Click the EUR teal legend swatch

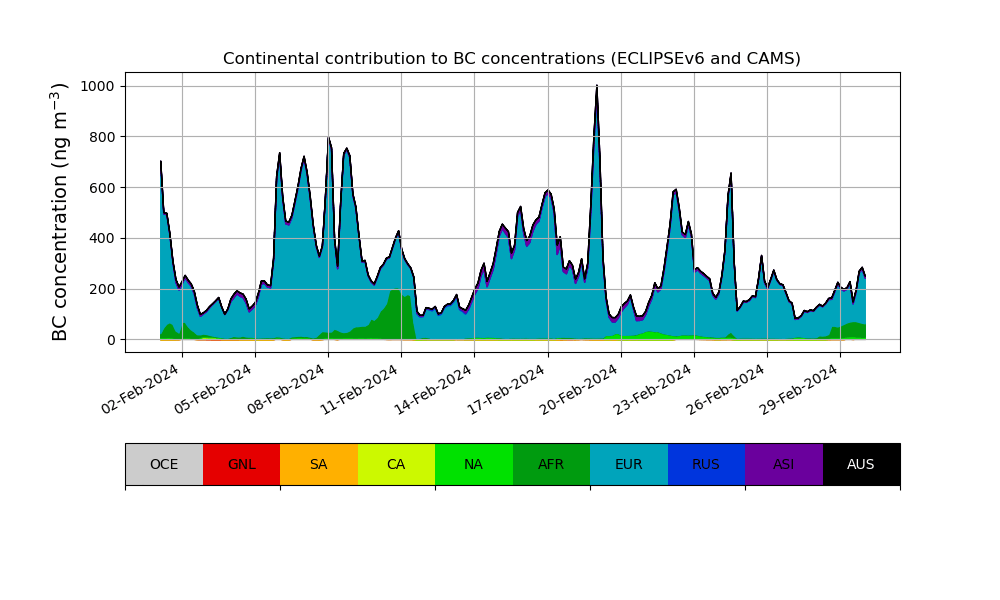point(629,464)
